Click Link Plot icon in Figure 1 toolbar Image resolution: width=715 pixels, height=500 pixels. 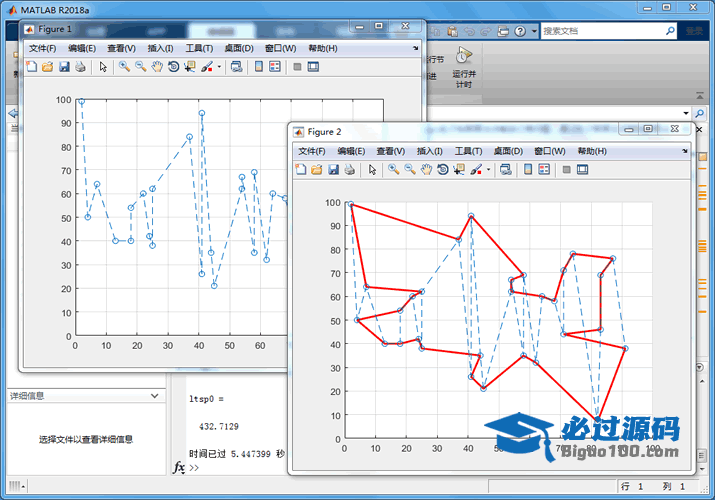[x=236, y=67]
